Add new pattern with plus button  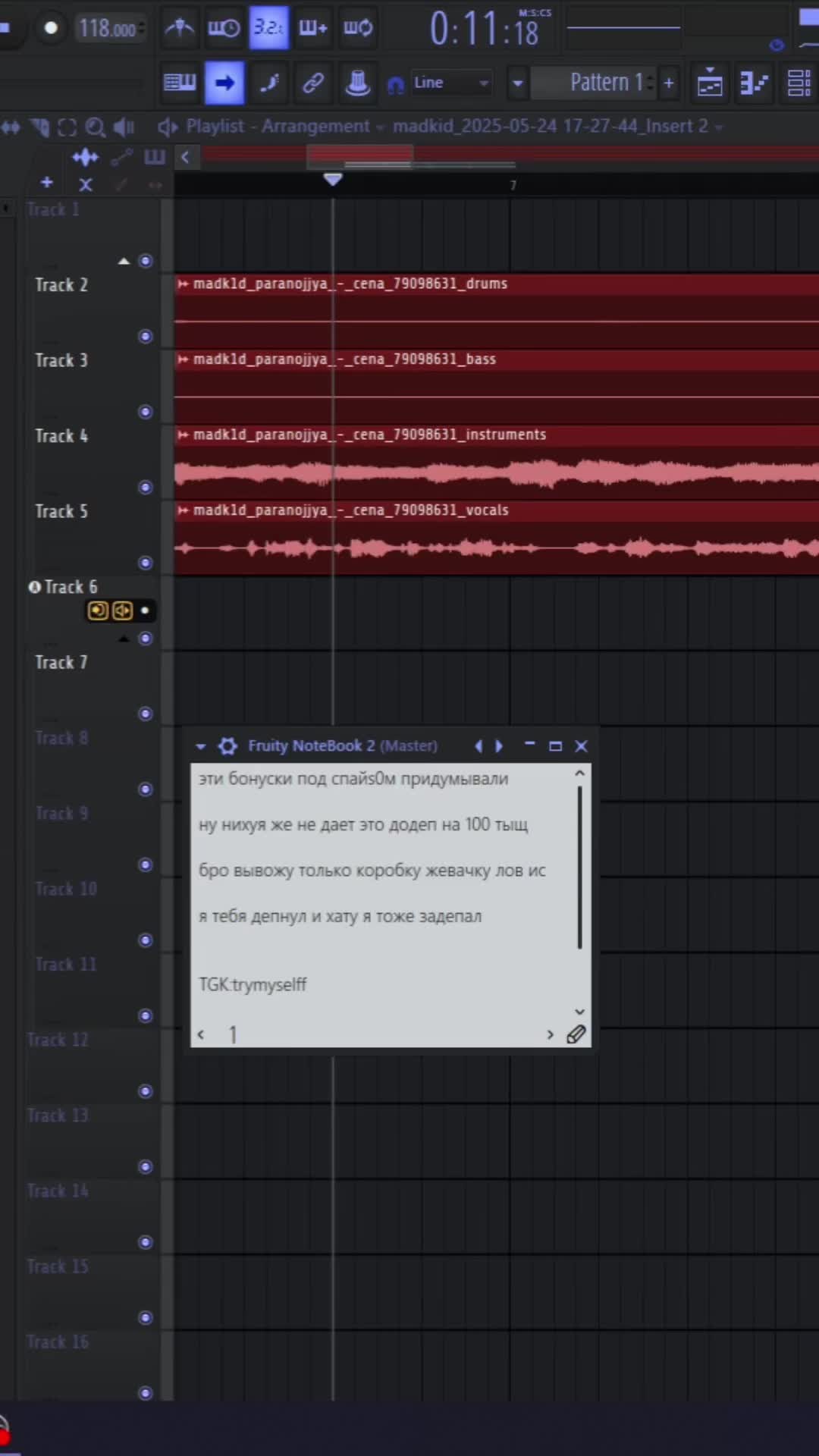point(669,83)
